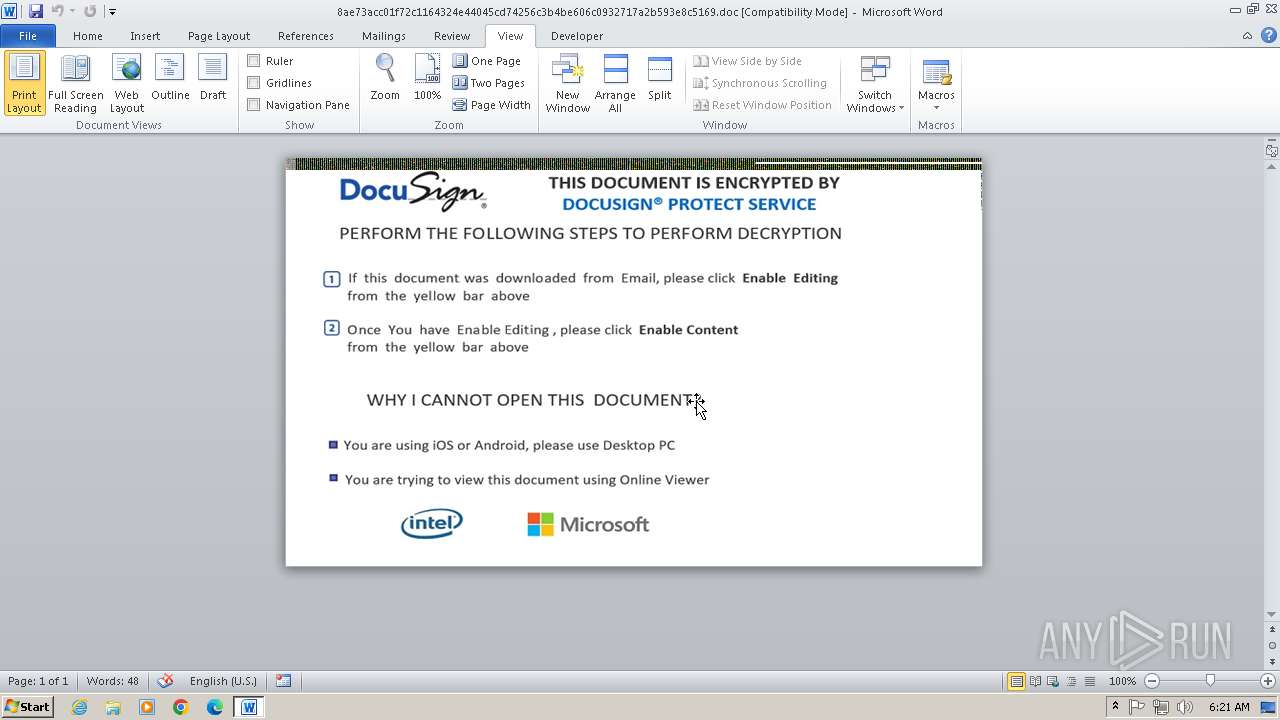Open Switch Windows list
The height and width of the screenshot is (720, 1280).
tap(875, 83)
